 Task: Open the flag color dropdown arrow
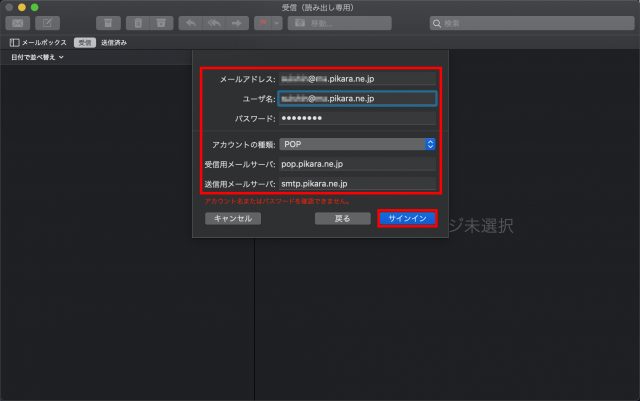pos(276,23)
